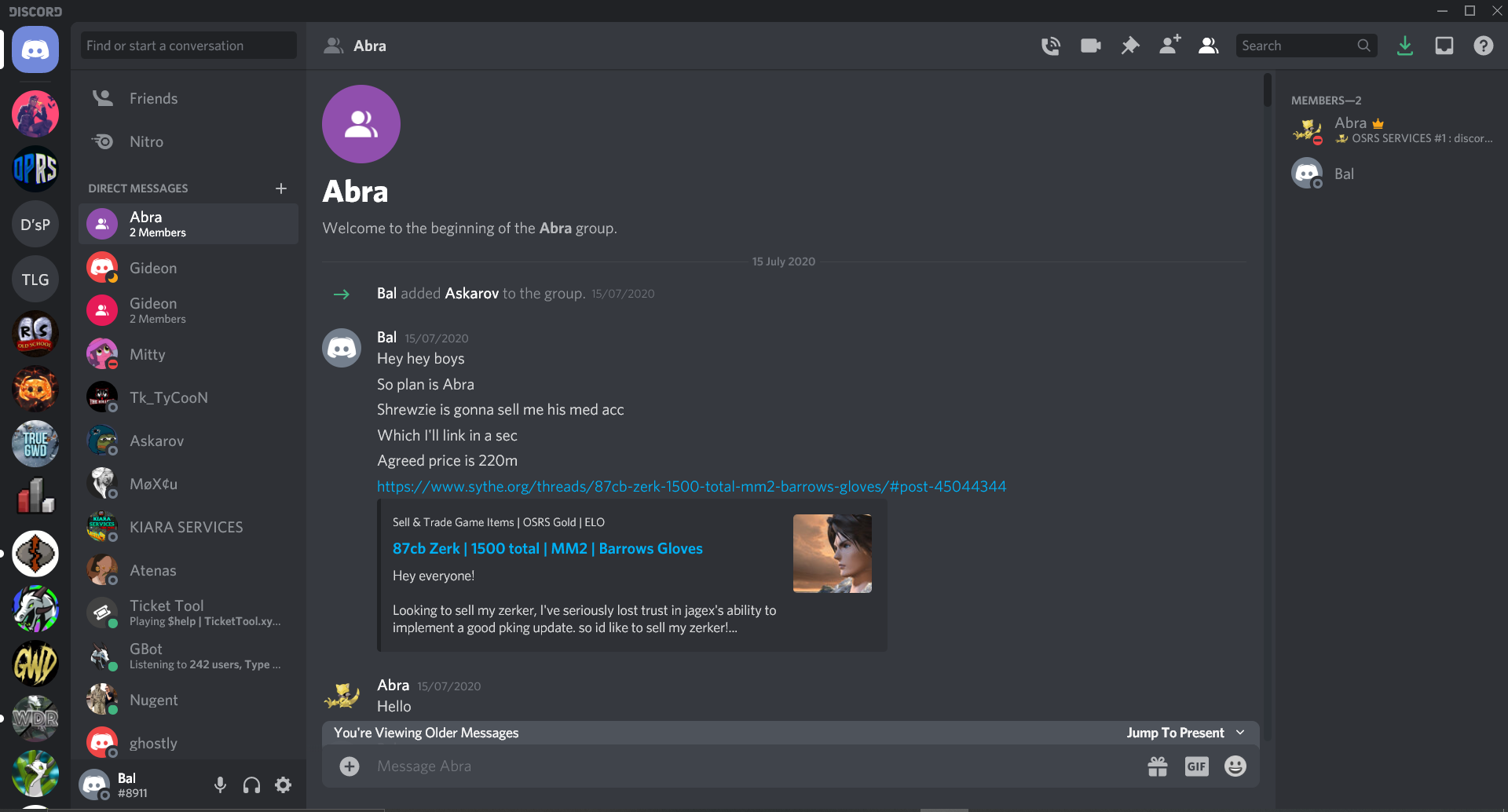
Task: Click the download apps icon
Action: (x=1405, y=46)
